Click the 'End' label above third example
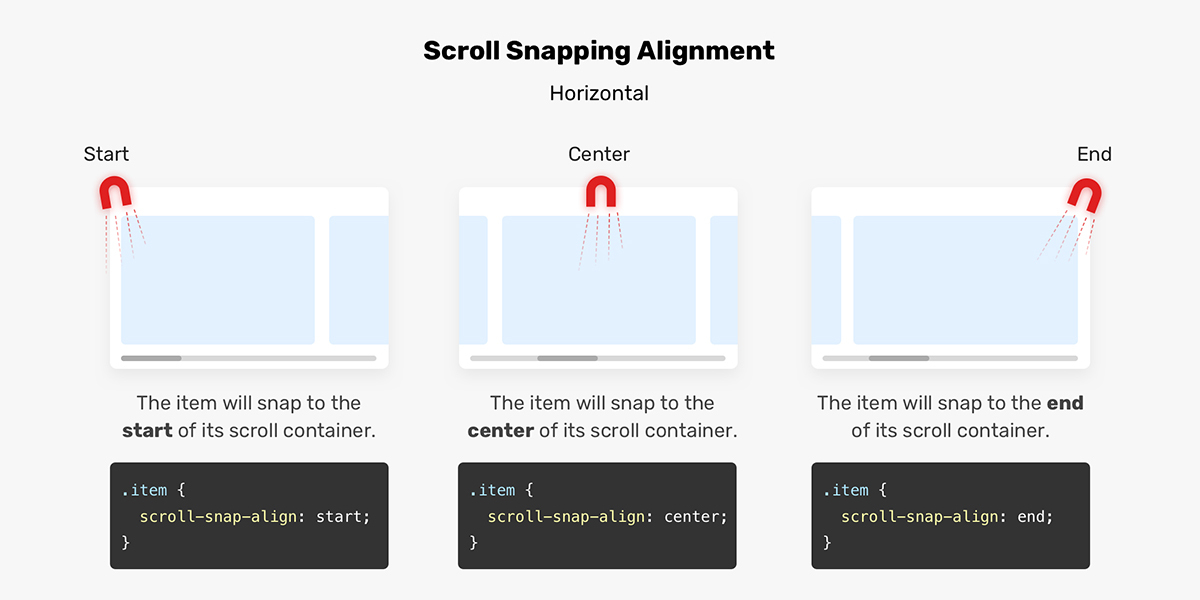1200x600 pixels. (1094, 154)
